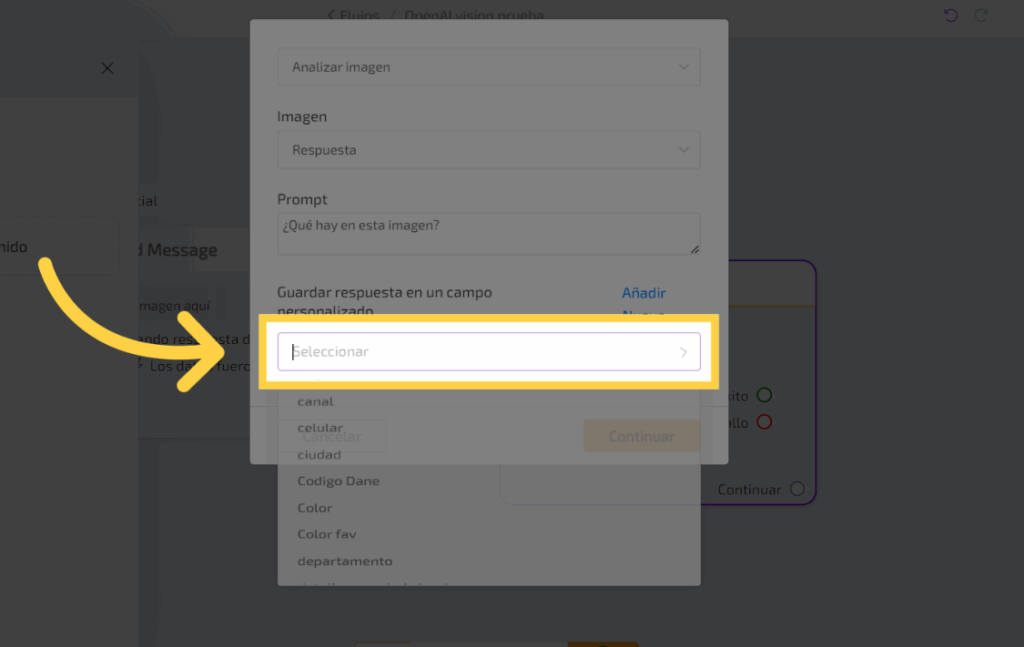Pick 'departamento' from the field list
This screenshot has width=1024, height=647.
point(345,561)
